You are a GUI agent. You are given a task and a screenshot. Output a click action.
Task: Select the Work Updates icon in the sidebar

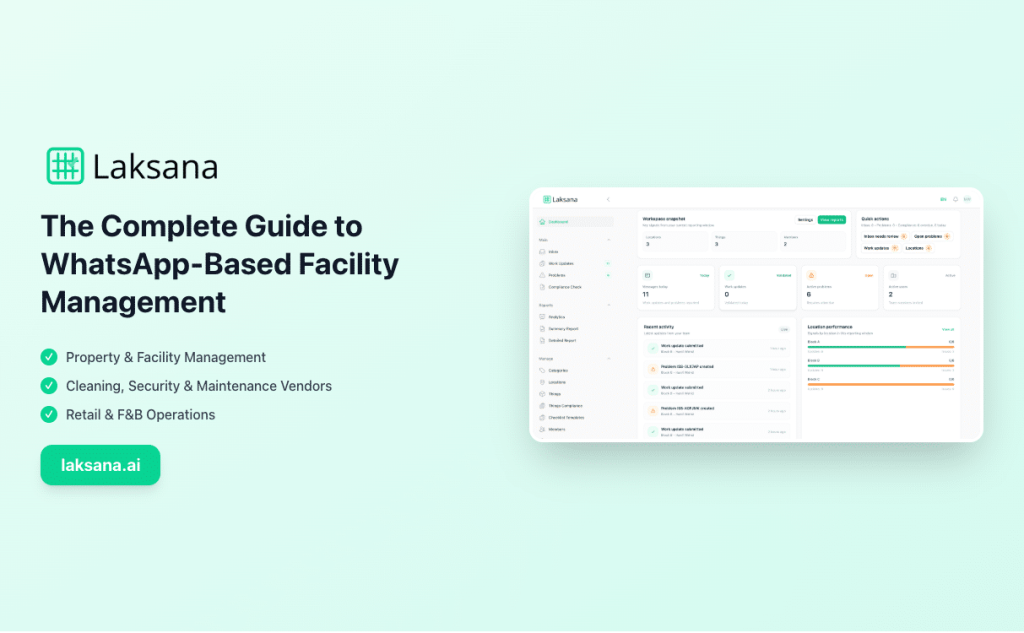click(x=543, y=263)
